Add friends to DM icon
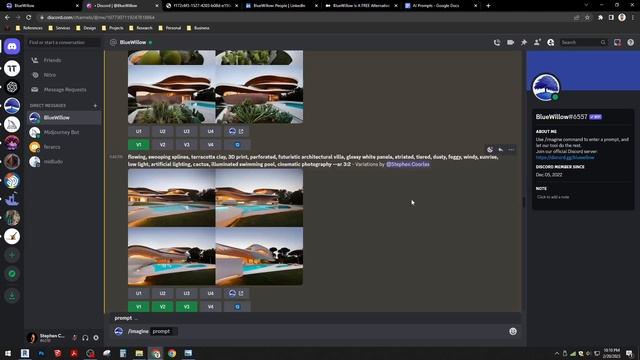This screenshot has height=360, width=640. 537,42
